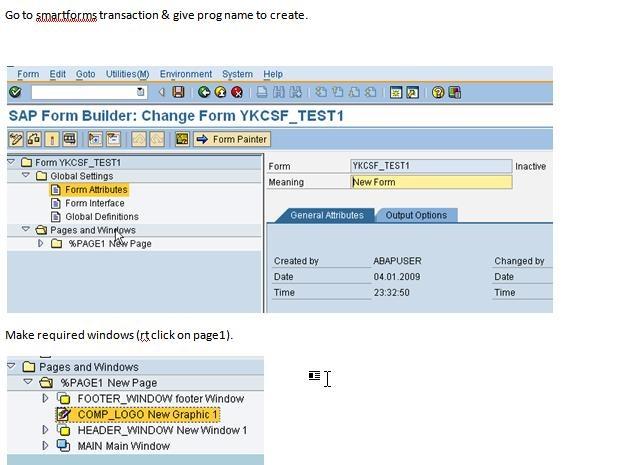
Task: Click the Last Page icon
Action: point(370,92)
